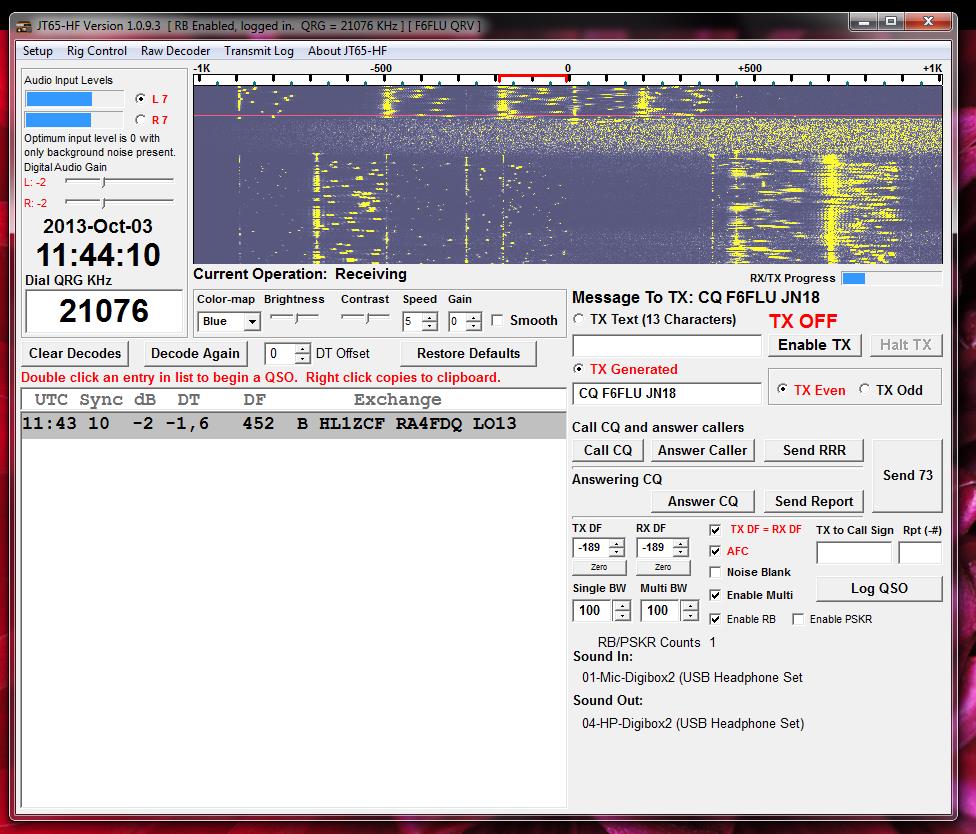Screen dimensions: 976x834
Task: Open the Raw Decoder menu
Action: point(175,51)
